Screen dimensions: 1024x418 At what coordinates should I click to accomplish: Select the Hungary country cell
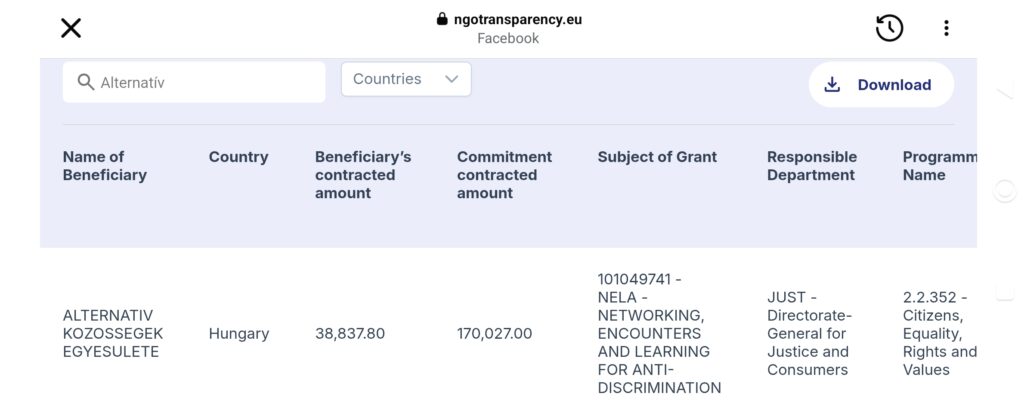(239, 334)
